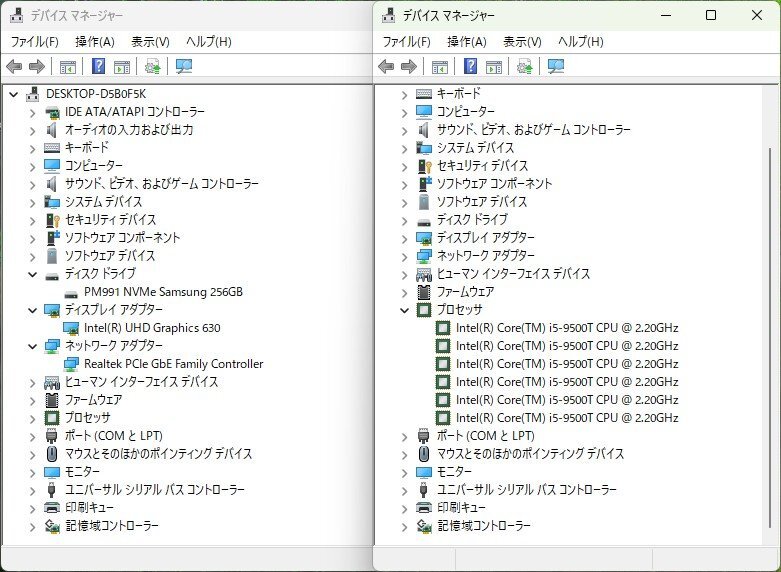
Task: Maximize the right デバイス マネージャー window
Action: 711,15
